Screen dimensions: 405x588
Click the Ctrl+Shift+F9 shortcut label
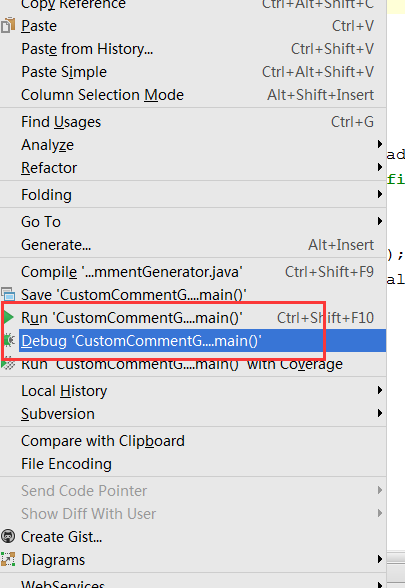[329, 272]
